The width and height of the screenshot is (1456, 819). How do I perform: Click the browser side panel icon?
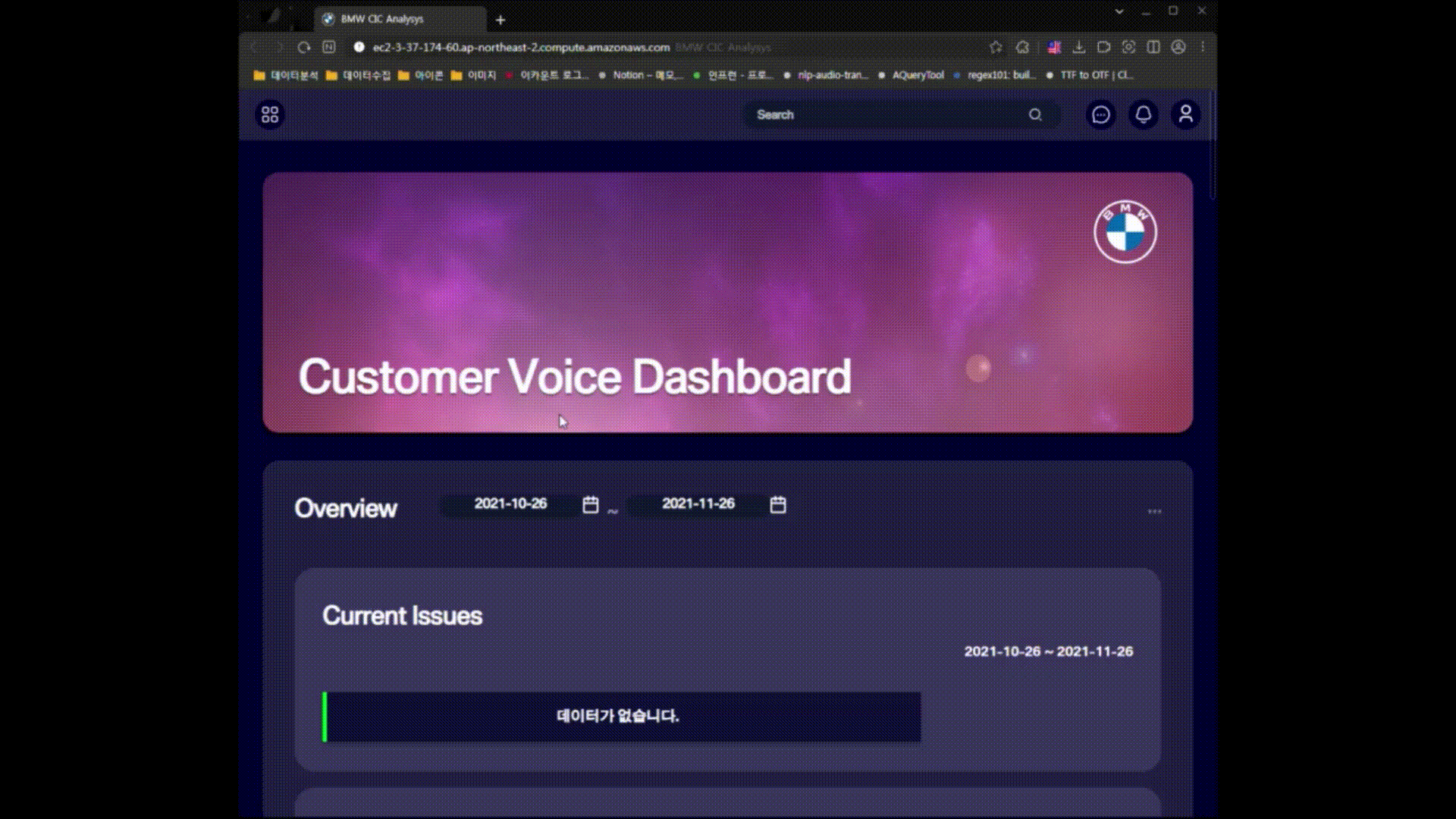point(1153,47)
